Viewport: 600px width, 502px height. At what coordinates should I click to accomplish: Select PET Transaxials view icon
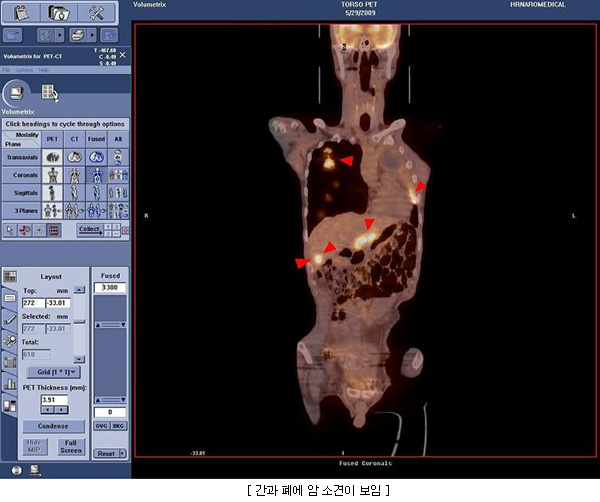(53, 156)
